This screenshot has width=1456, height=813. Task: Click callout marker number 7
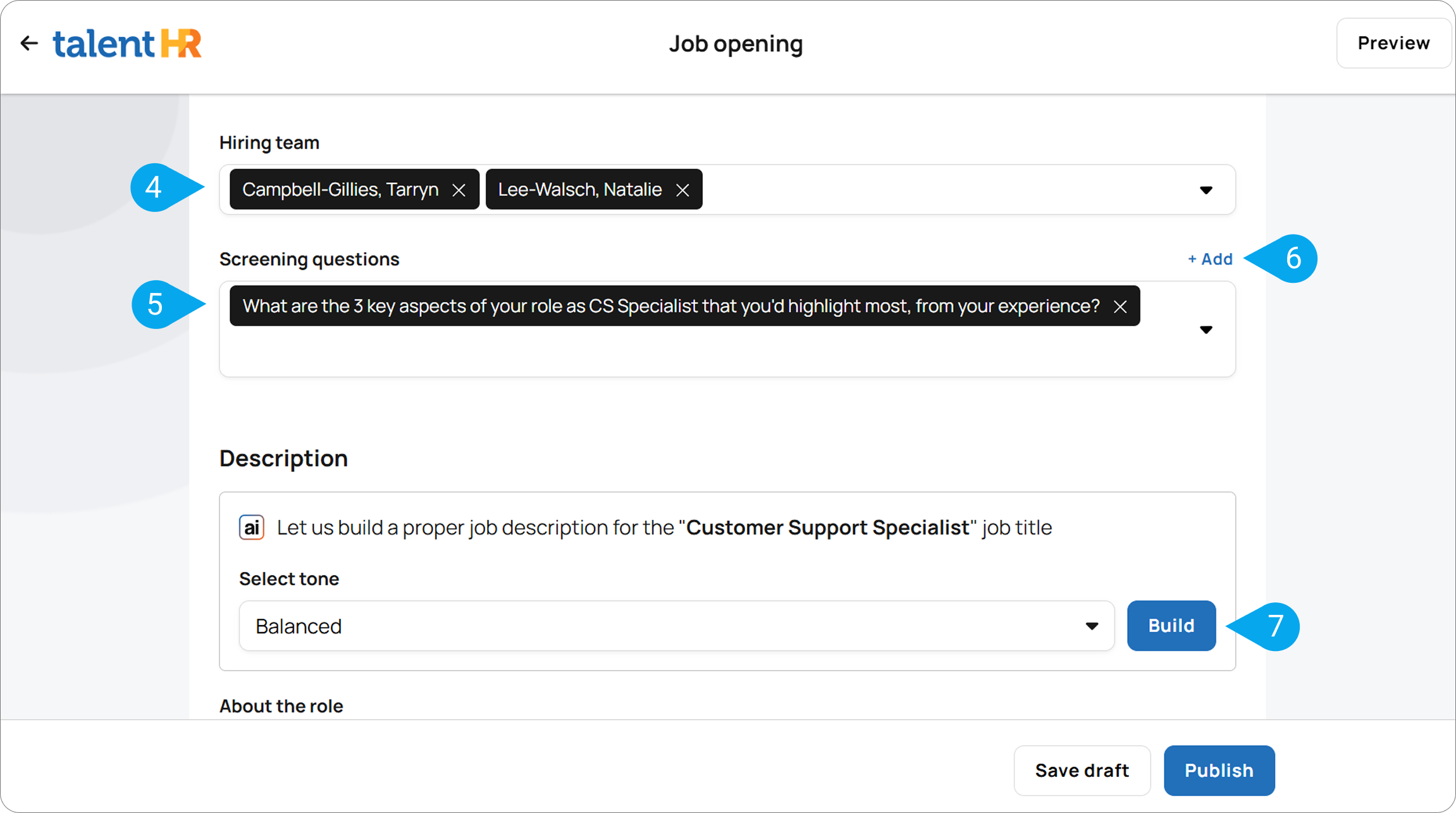(x=1274, y=626)
